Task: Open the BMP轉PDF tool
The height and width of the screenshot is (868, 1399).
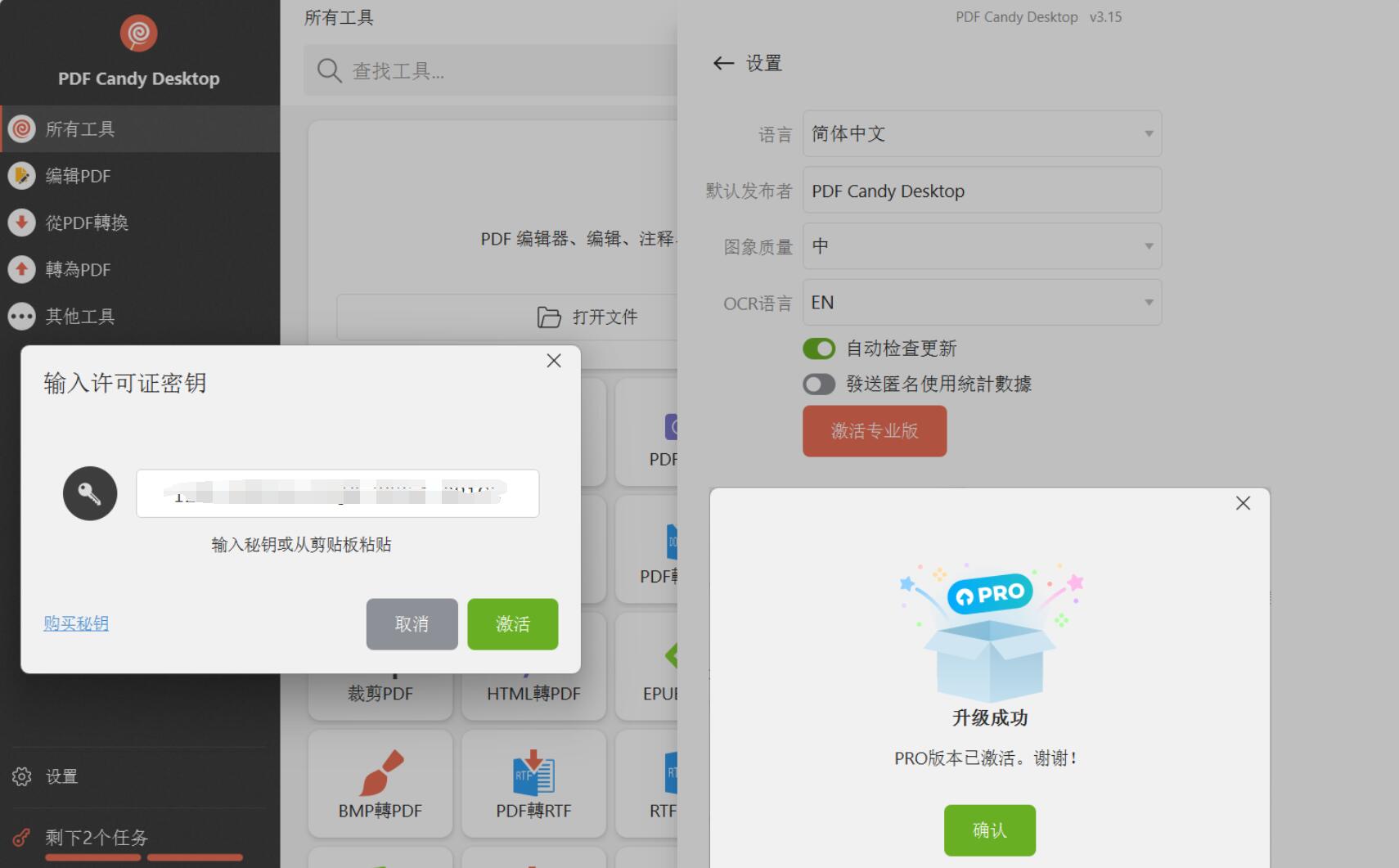Action: click(380, 784)
